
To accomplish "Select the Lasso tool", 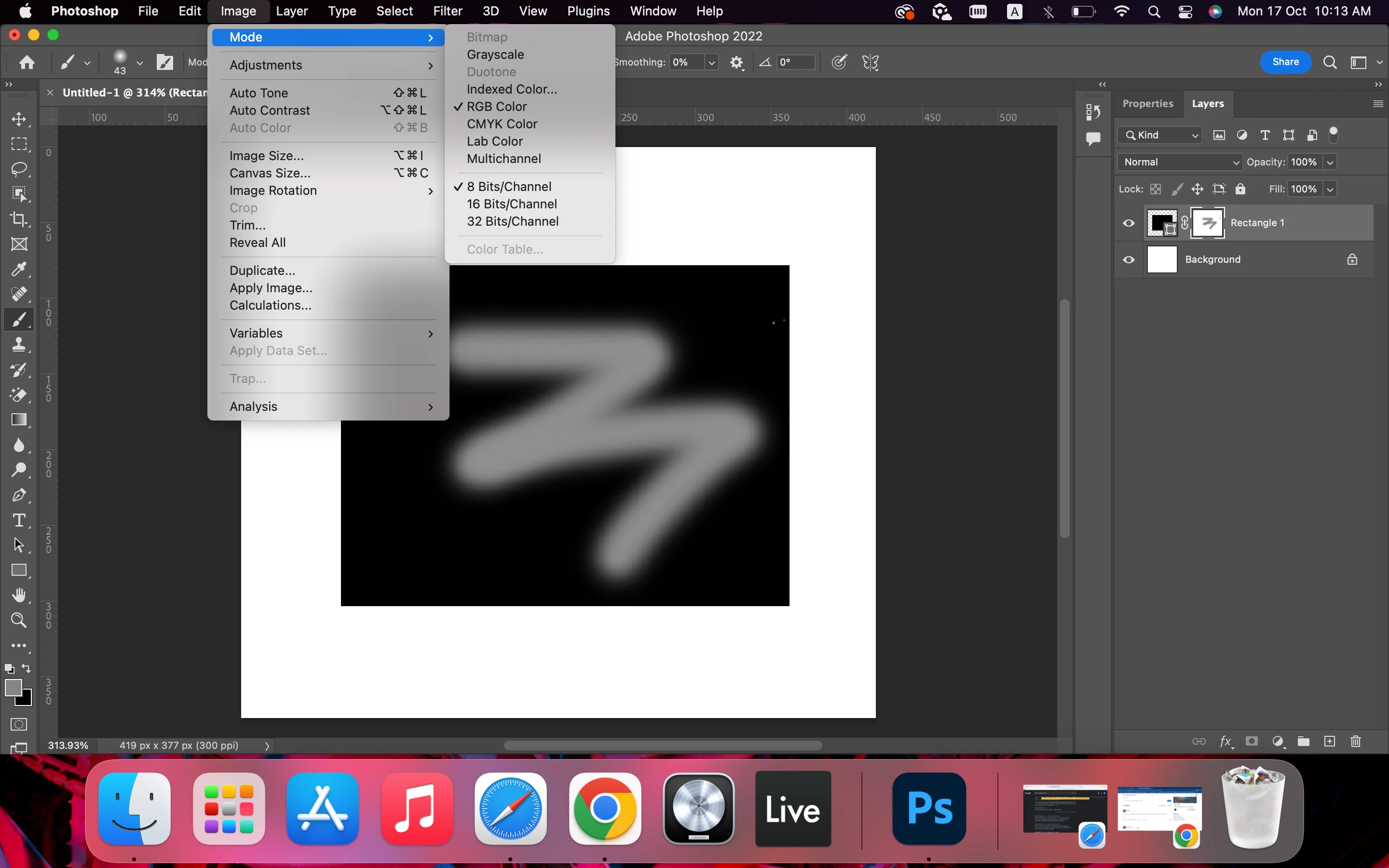I will [x=19, y=169].
